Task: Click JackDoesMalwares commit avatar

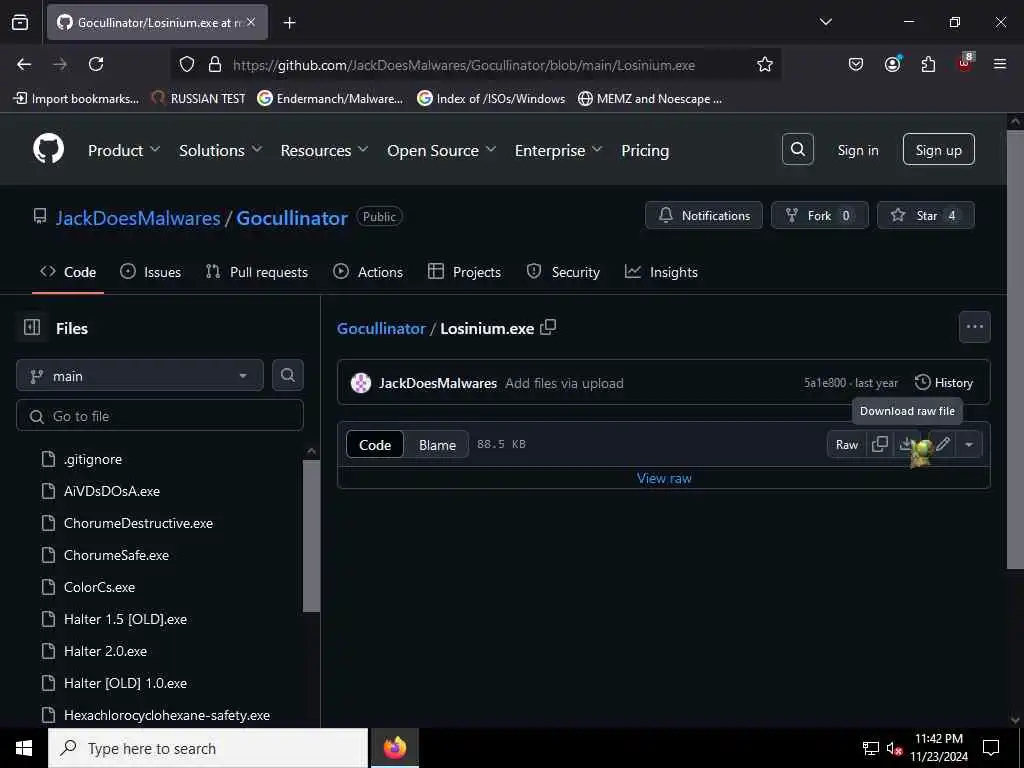Action: coord(360,383)
